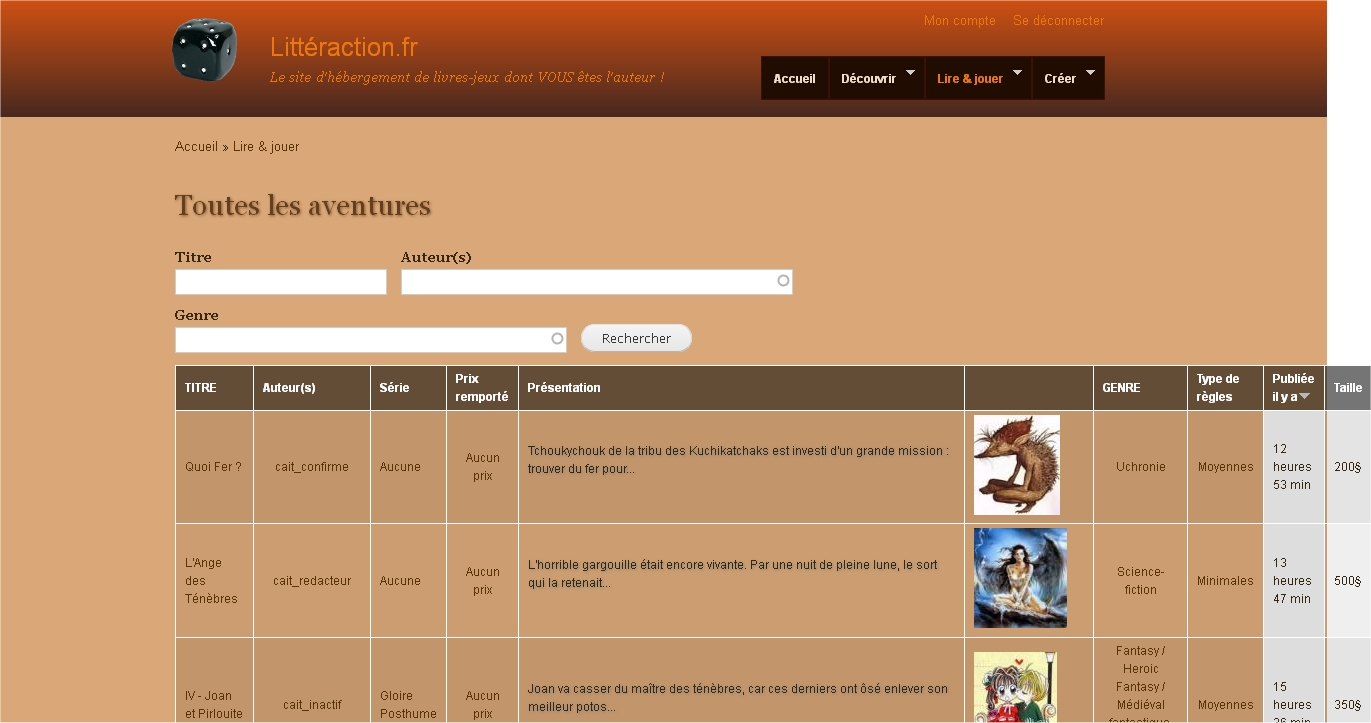Open the Littéraction.fr site title link
1371x723 pixels.
click(x=343, y=47)
